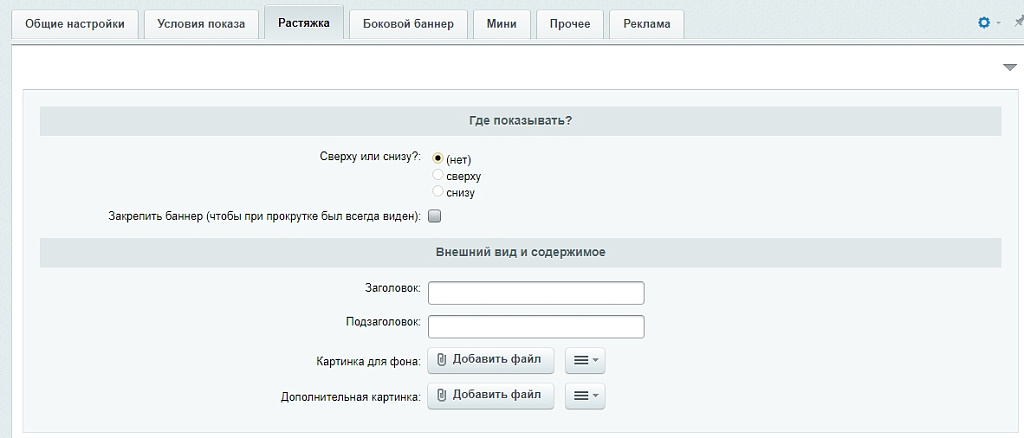Click the gear settings icon

tap(984, 22)
